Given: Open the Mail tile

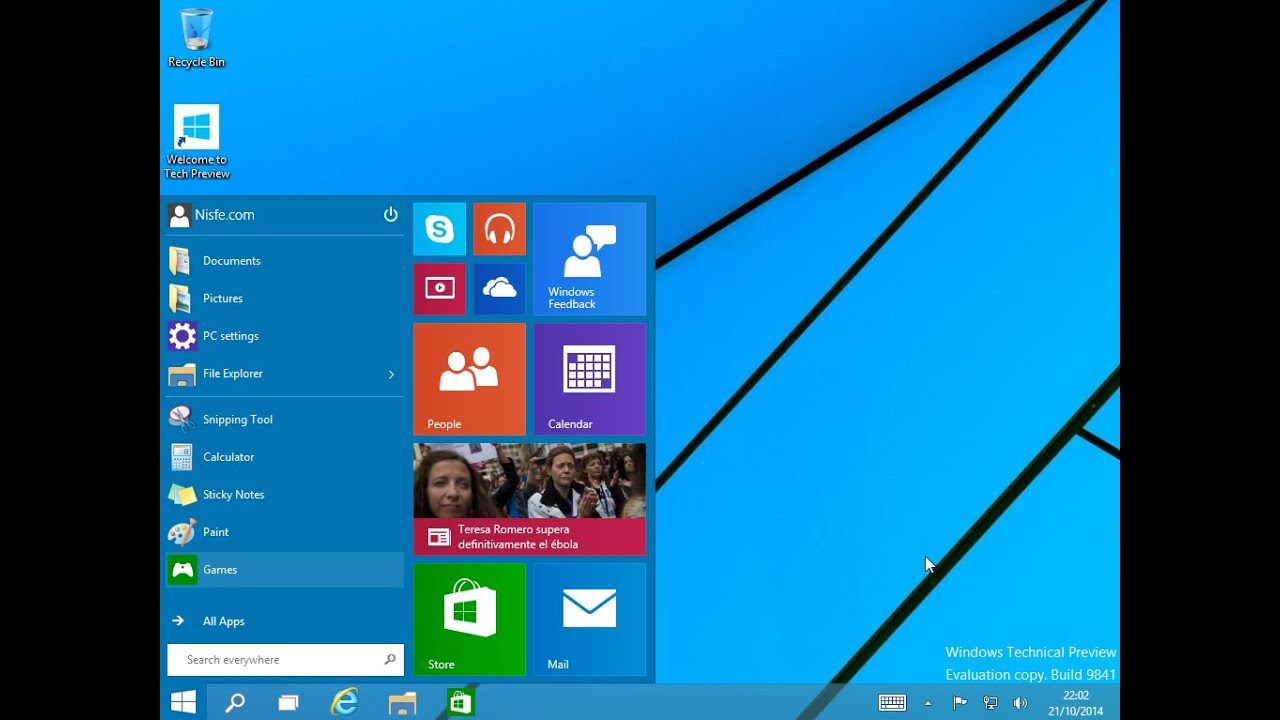Looking at the screenshot, I should [x=589, y=619].
